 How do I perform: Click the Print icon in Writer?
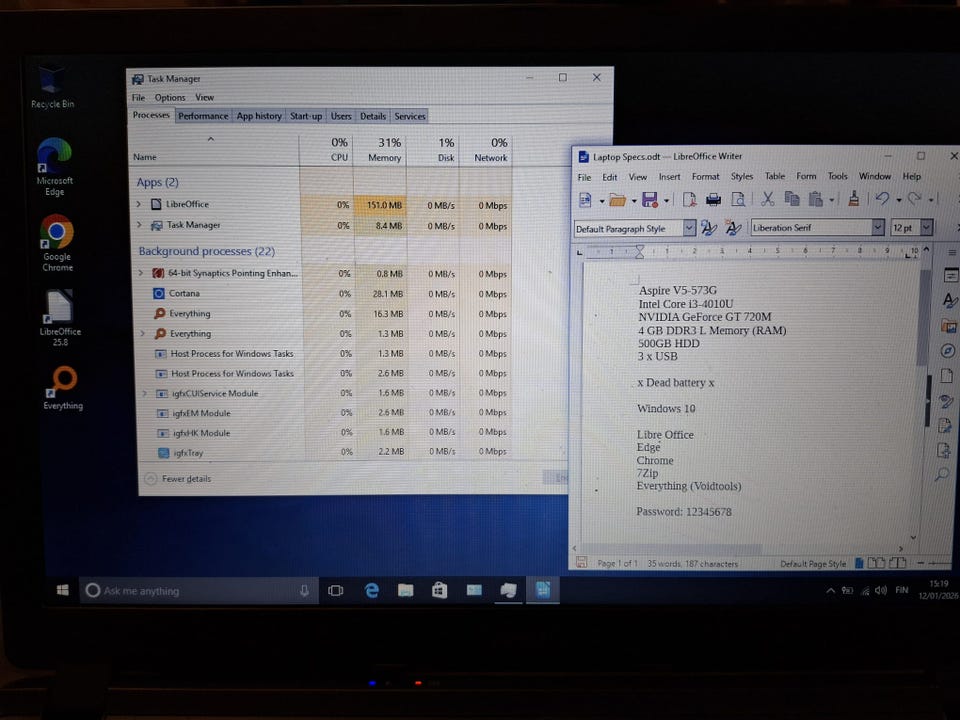pyautogui.click(x=713, y=200)
